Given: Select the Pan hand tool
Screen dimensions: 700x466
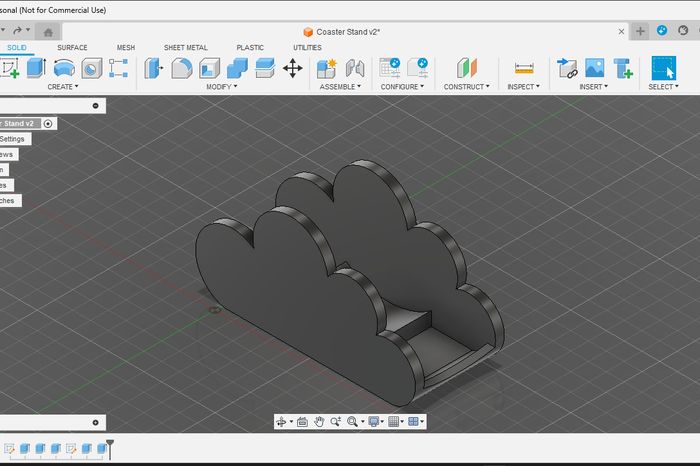Looking at the screenshot, I should point(319,421).
